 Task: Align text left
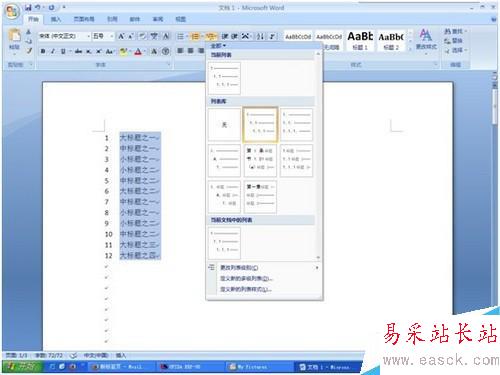[180, 51]
